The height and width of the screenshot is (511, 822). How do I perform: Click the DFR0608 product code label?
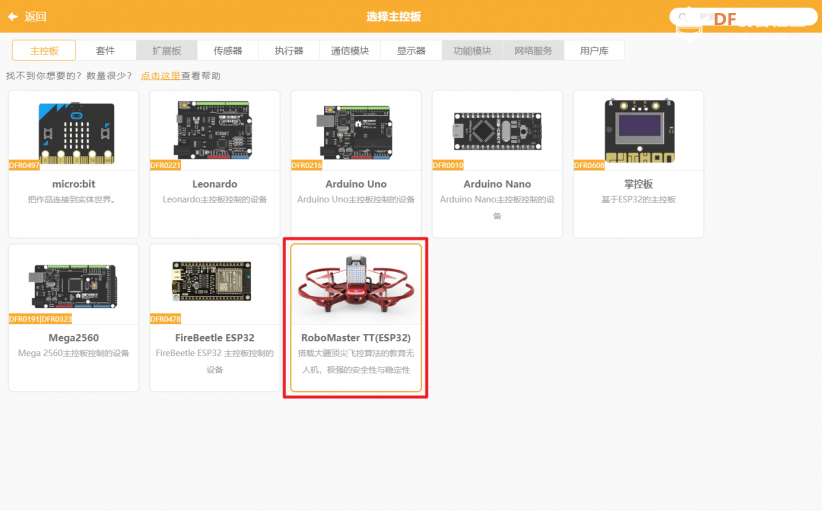(589, 165)
